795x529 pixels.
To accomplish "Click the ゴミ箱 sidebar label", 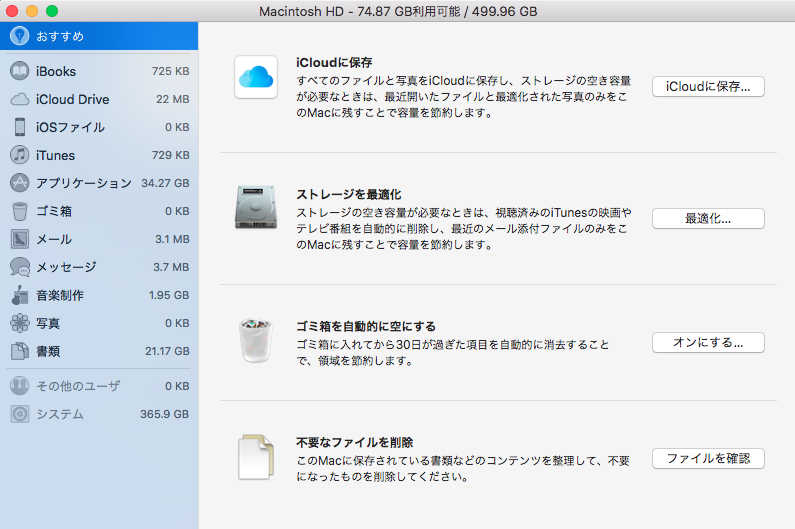I will [x=54, y=211].
